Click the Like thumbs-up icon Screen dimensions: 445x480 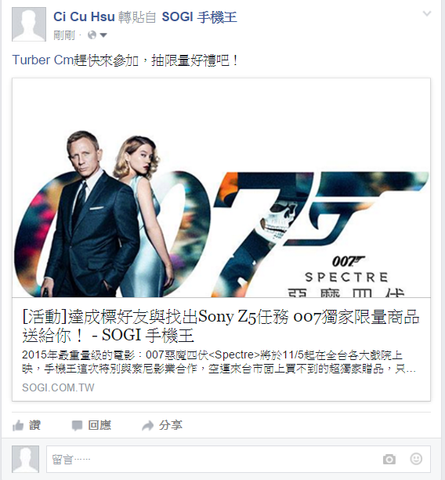18,425
